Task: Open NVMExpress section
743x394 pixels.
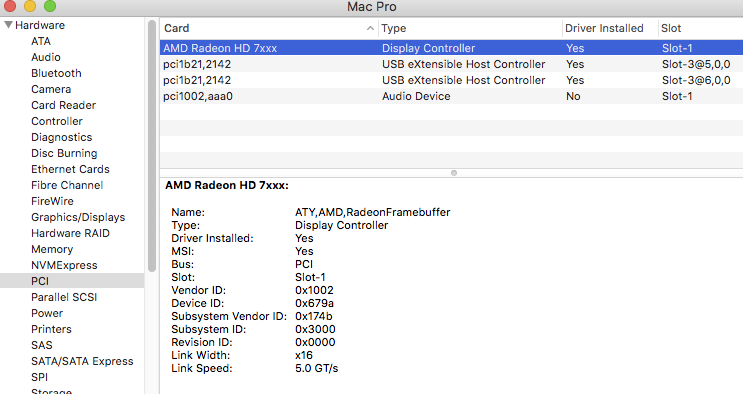Action: (64, 266)
